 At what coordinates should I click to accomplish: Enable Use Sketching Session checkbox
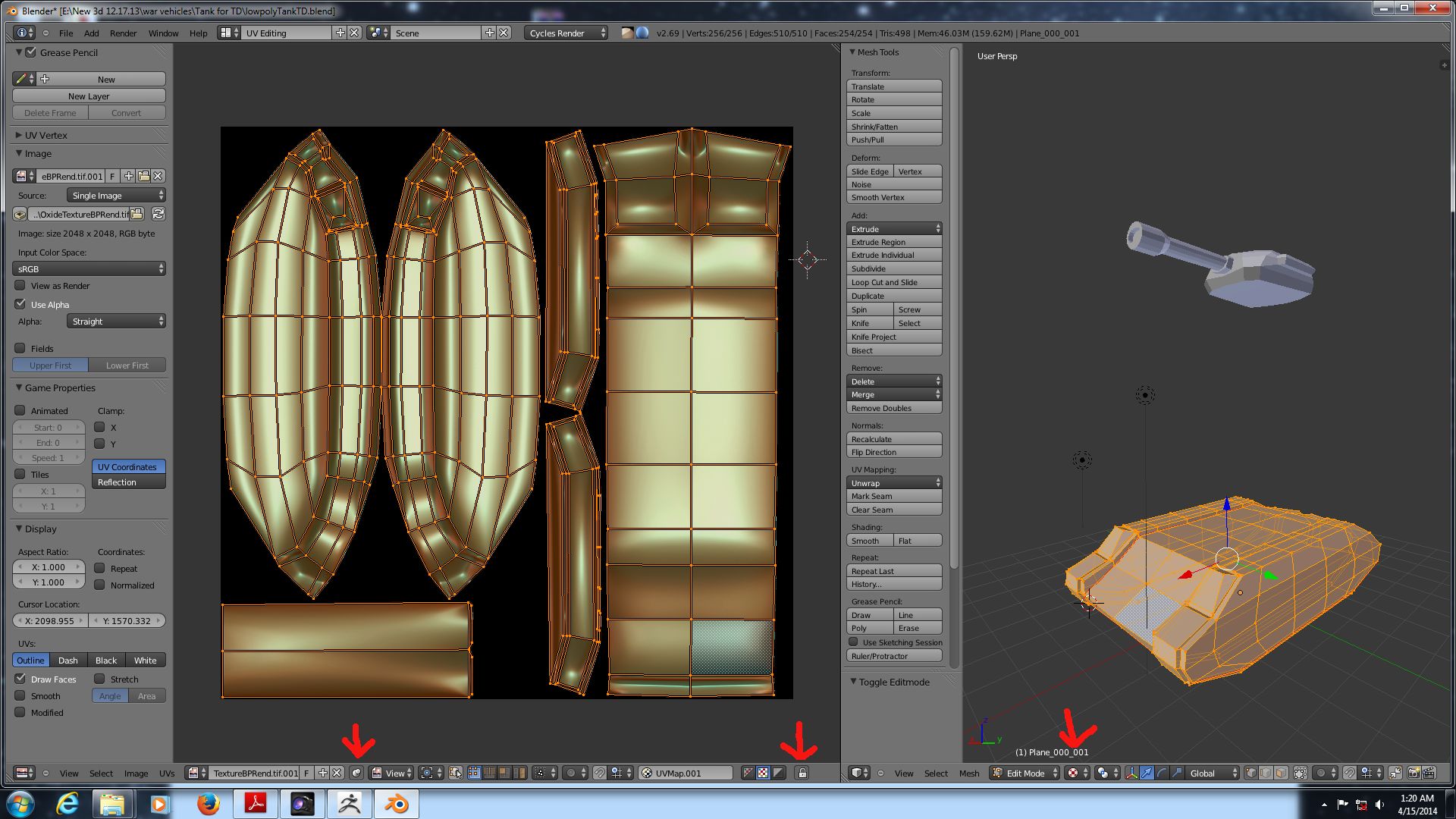coord(854,642)
